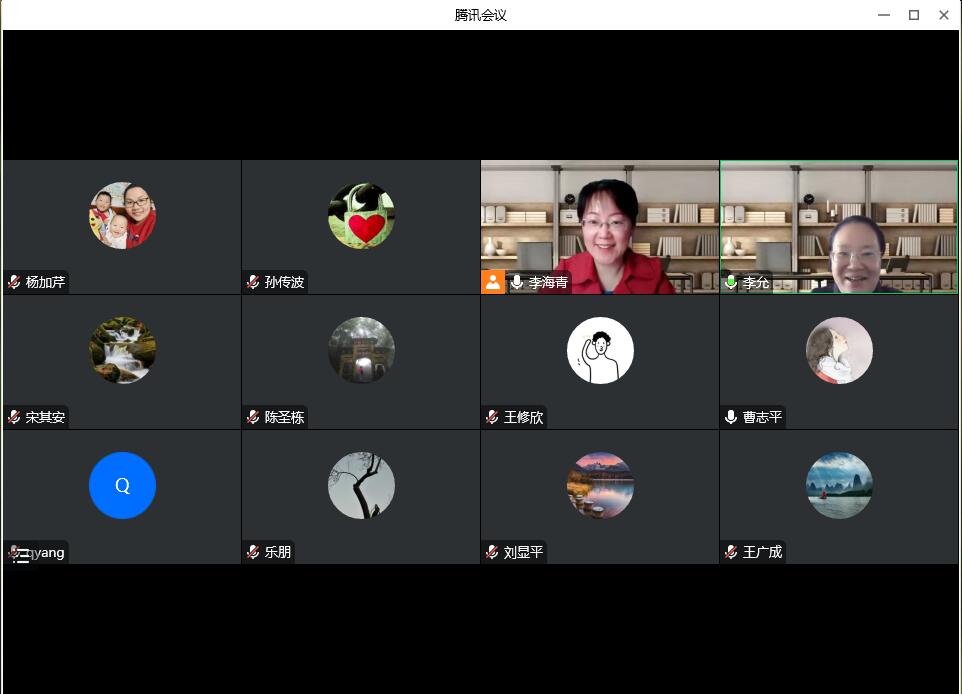Minimize the 腾讯会议 meeting window
The image size is (962, 694).
tap(884, 15)
